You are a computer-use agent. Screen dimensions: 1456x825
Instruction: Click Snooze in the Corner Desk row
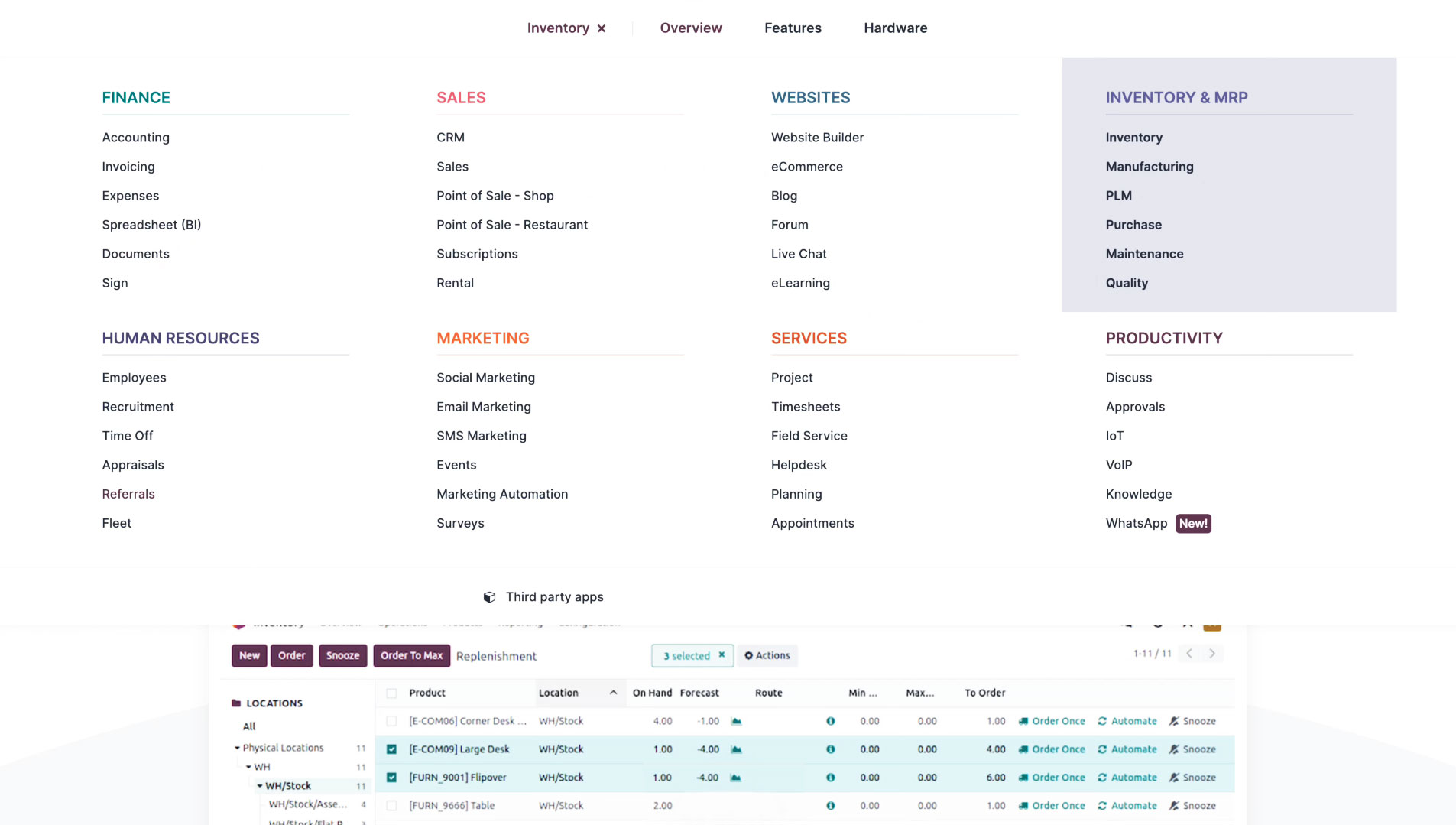(1192, 721)
